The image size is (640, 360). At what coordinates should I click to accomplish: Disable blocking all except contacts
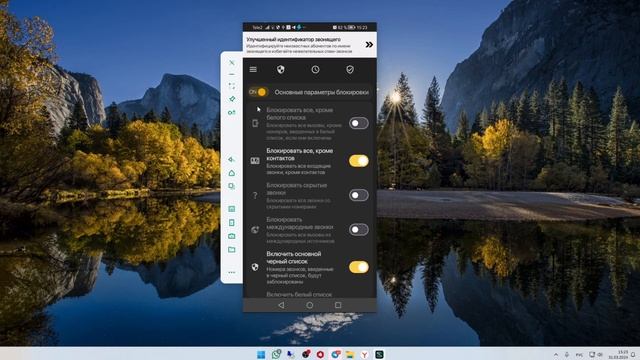(x=359, y=161)
